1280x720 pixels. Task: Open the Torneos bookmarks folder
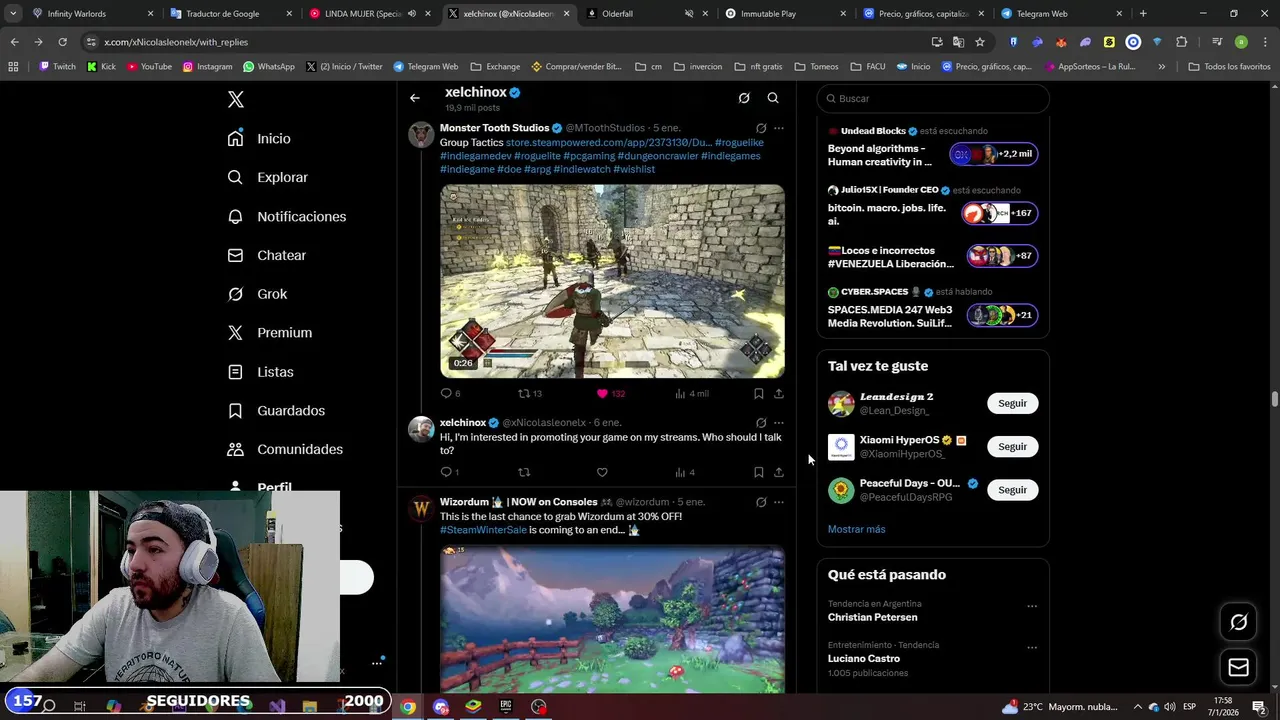pos(816,67)
